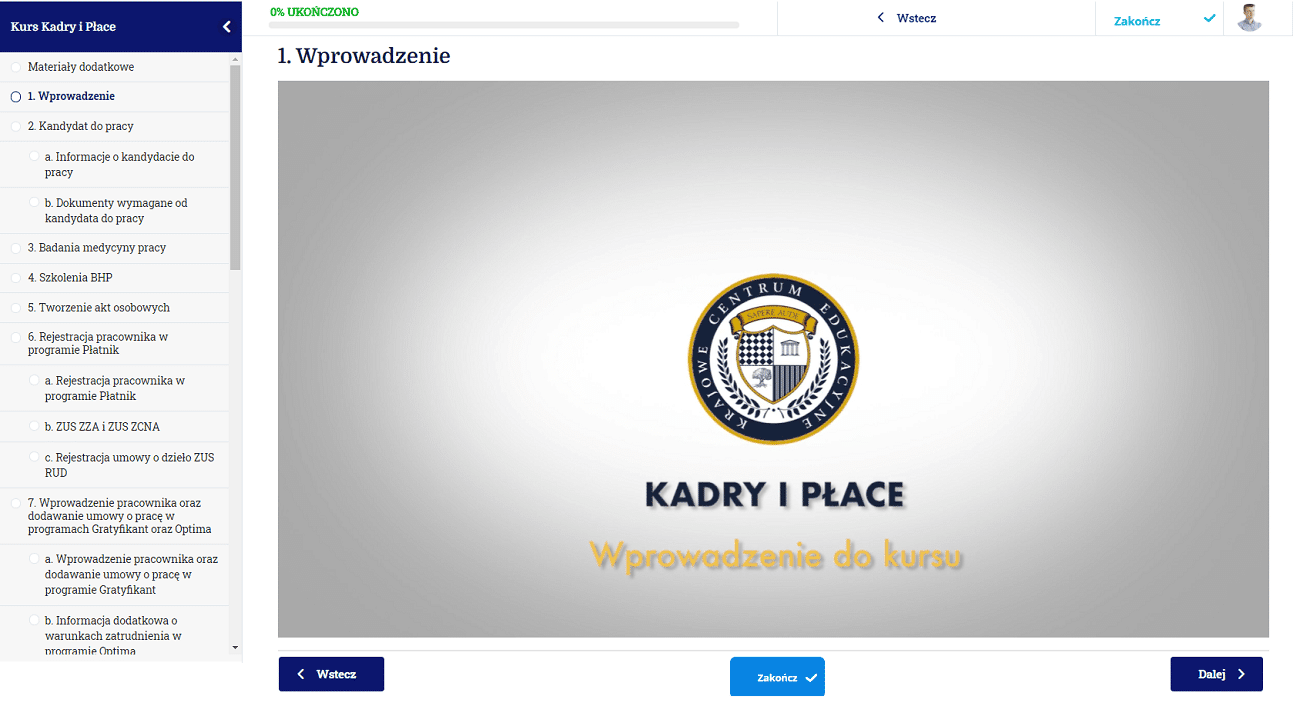The image size is (1300, 706).
Task: Toggle completion circle for 2. Kandydat do pracy
Action: coord(15,127)
